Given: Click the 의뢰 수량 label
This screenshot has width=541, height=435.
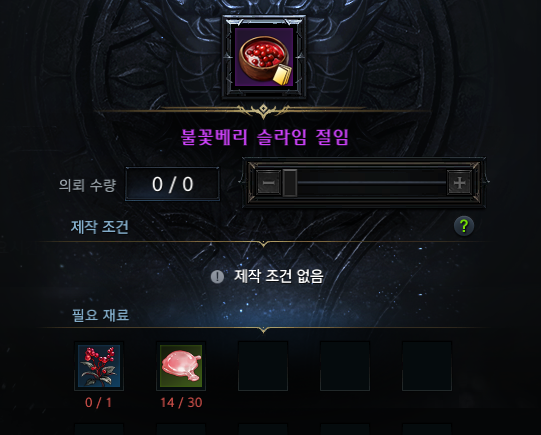Looking at the screenshot, I should tap(87, 185).
